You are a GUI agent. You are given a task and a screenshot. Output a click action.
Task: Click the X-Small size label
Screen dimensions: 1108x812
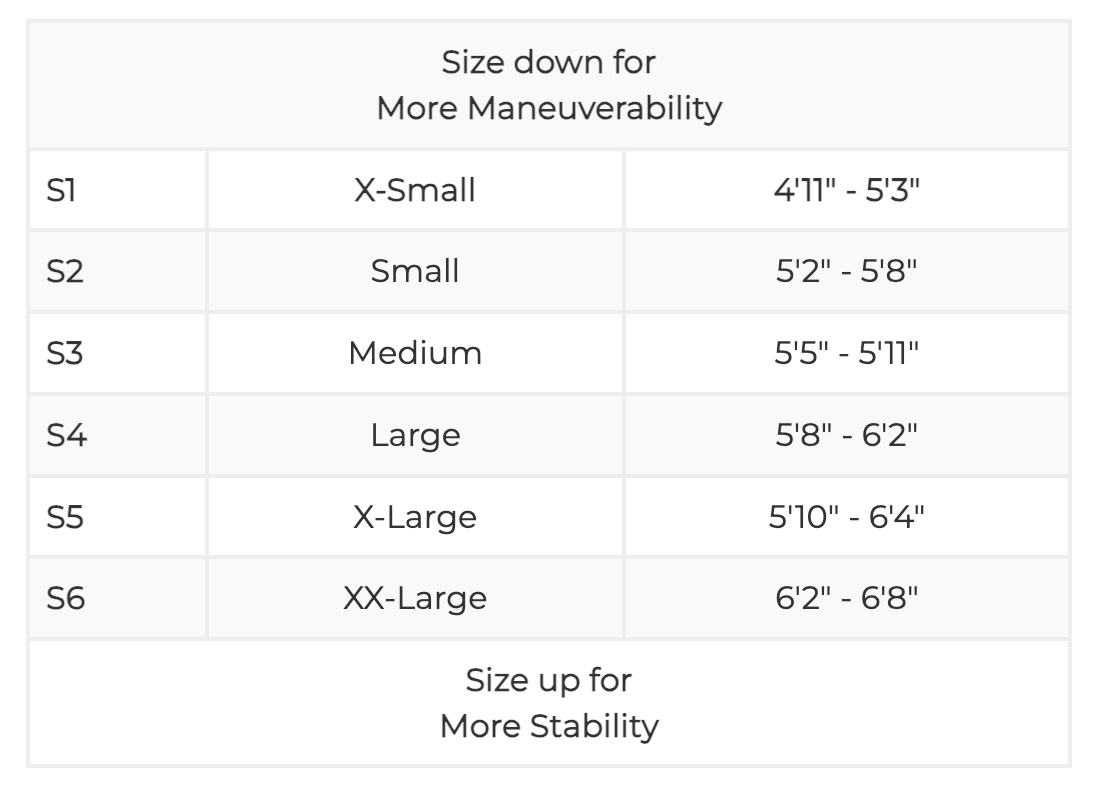pos(415,190)
